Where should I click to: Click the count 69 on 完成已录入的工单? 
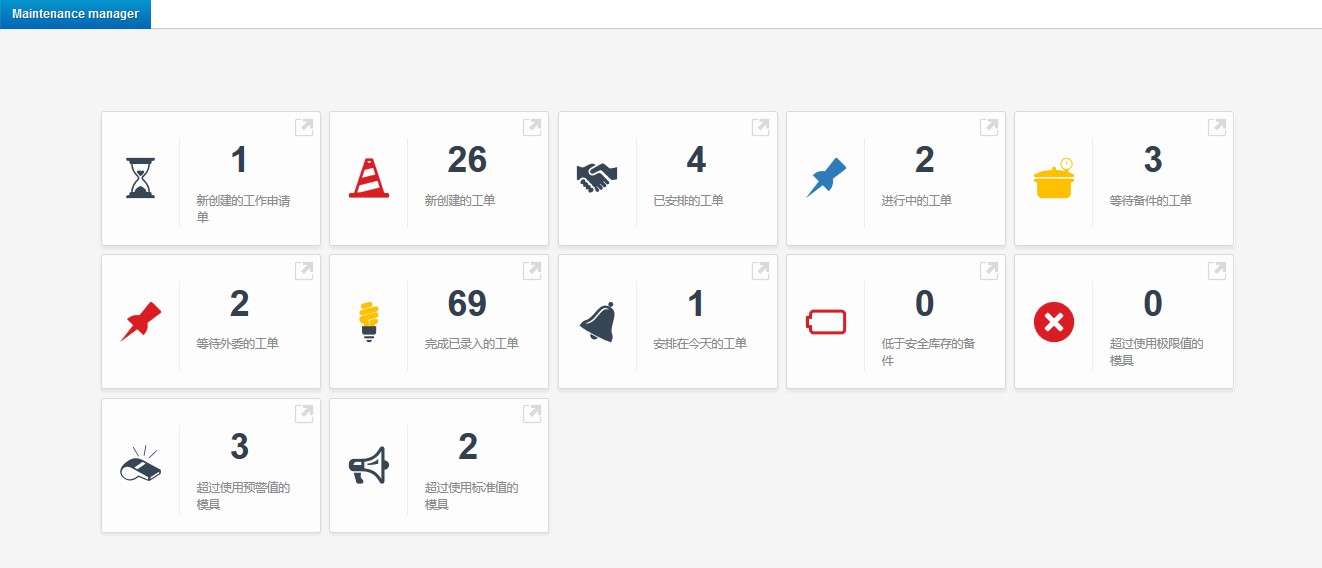pos(467,303)
